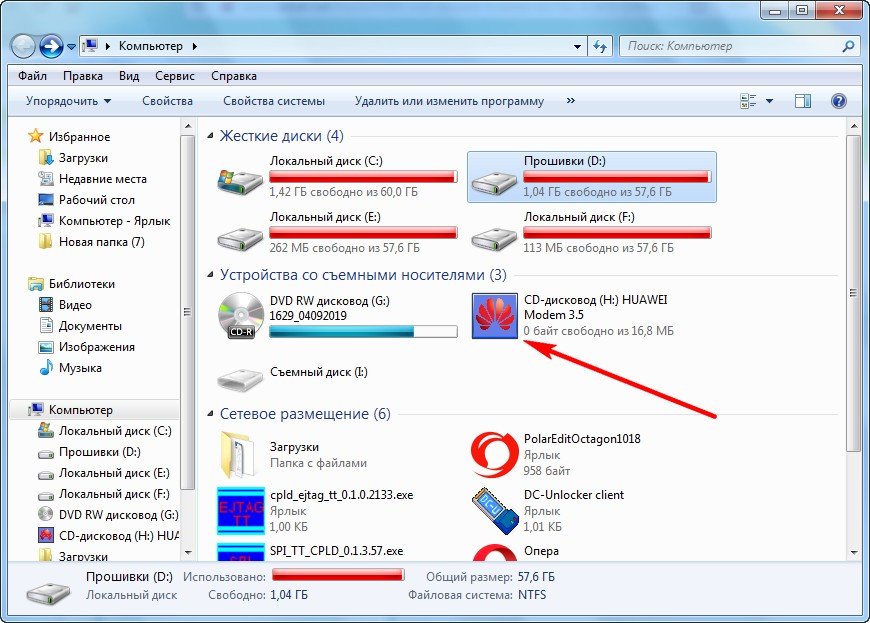Open the Упорядочить dropdown menu
Viewport: 870px width, 623px height.
[x=68, y=101]
